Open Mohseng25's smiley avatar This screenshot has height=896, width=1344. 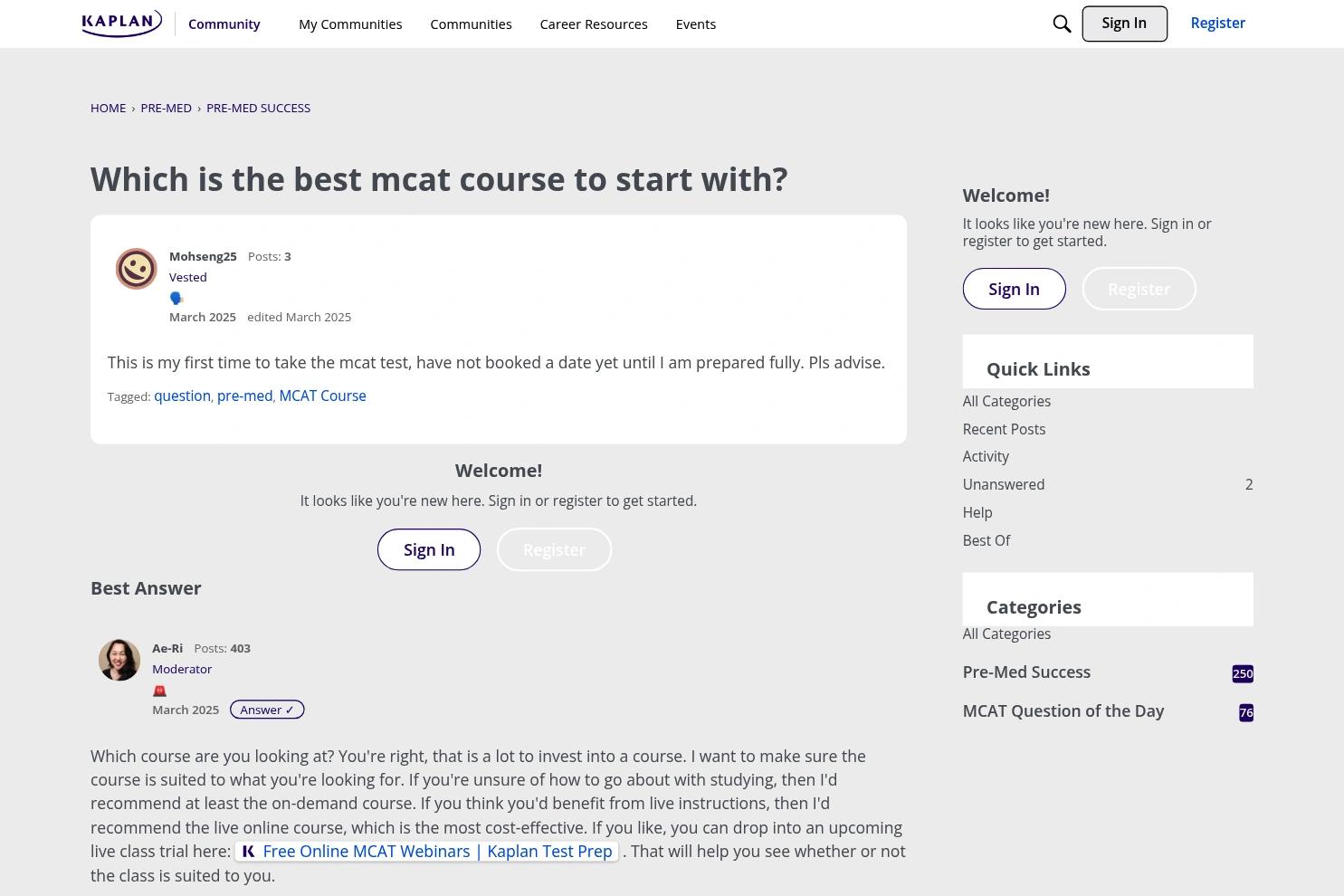coord(137,269)
